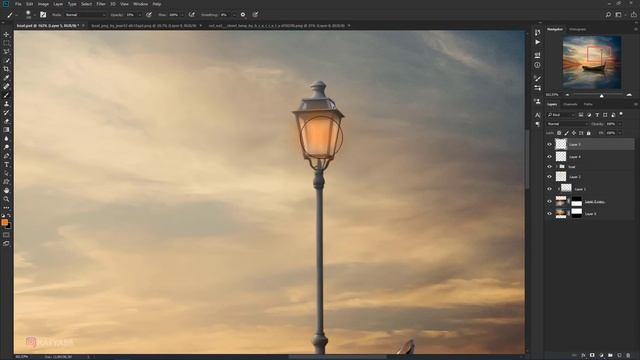Toggle layer filter on/off switch
The image size is (640, 360).
pos(621,114)
